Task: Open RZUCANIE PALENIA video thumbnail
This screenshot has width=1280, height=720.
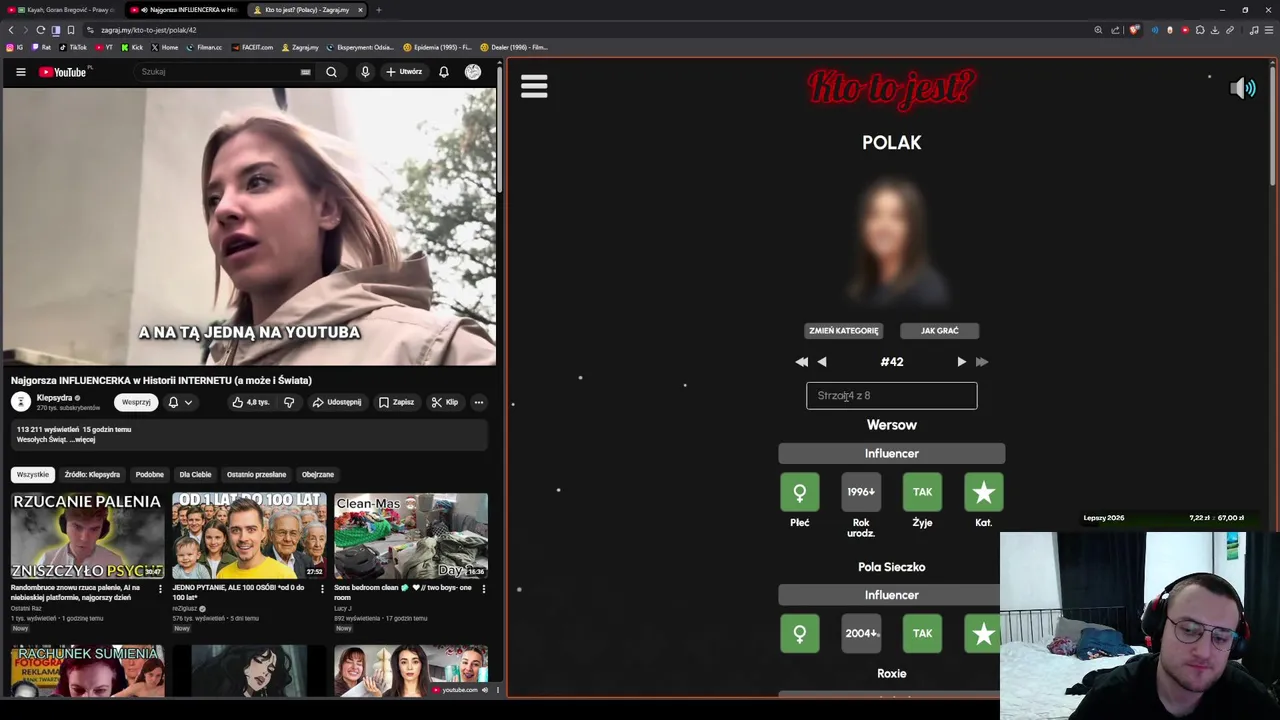Action: [x=88, y=536]
